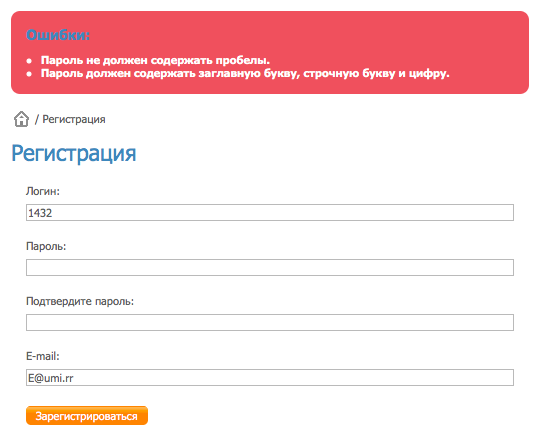The width and height of the screenshot is (537, 439).
Task: Click the text 1432 in login field
Action: click(40, 213)
